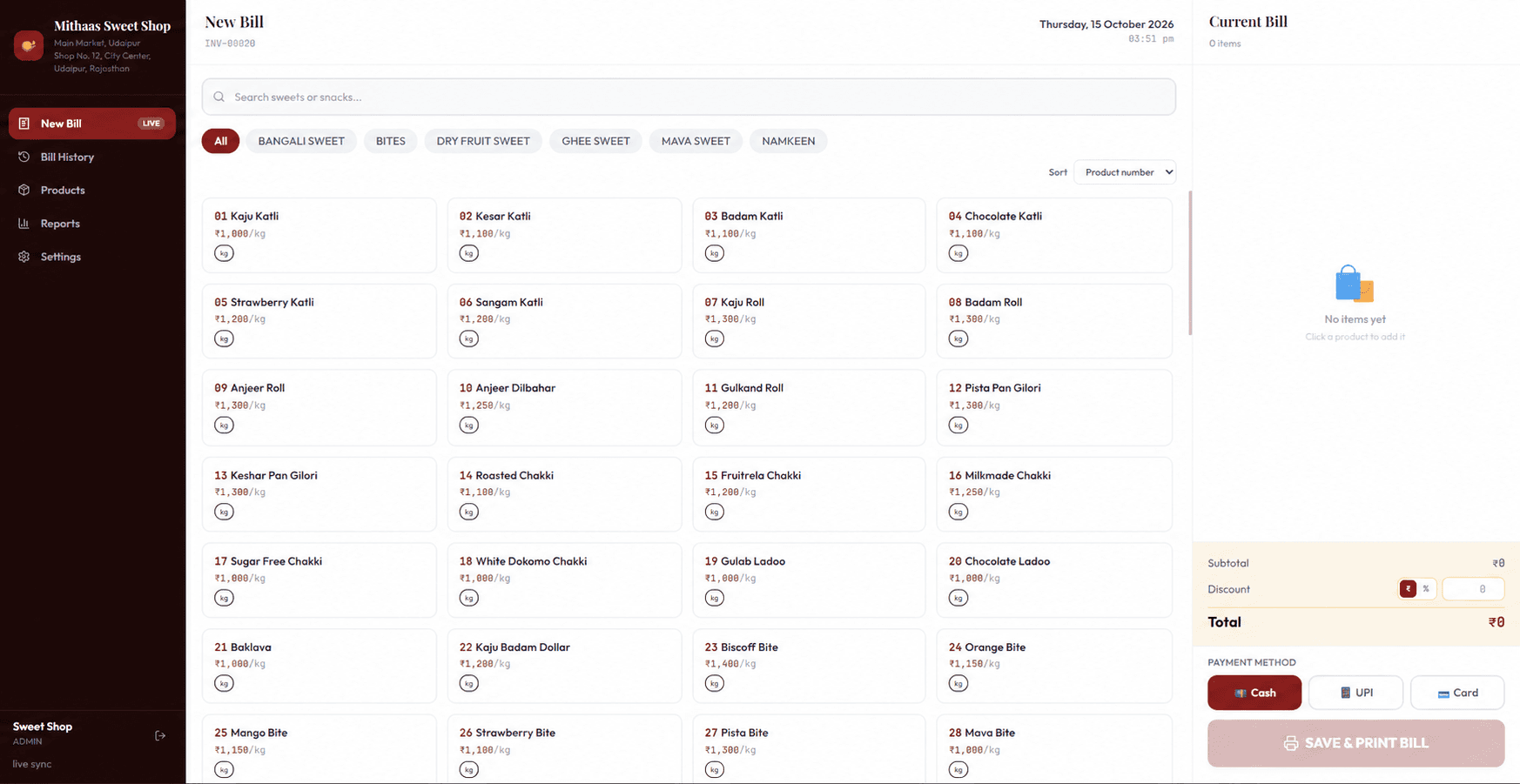Image resolution: width=1520 pixels, height=784 pixels.
Task: Click the kg unit badge on Roasted Chakki
Action: (469, 512)
